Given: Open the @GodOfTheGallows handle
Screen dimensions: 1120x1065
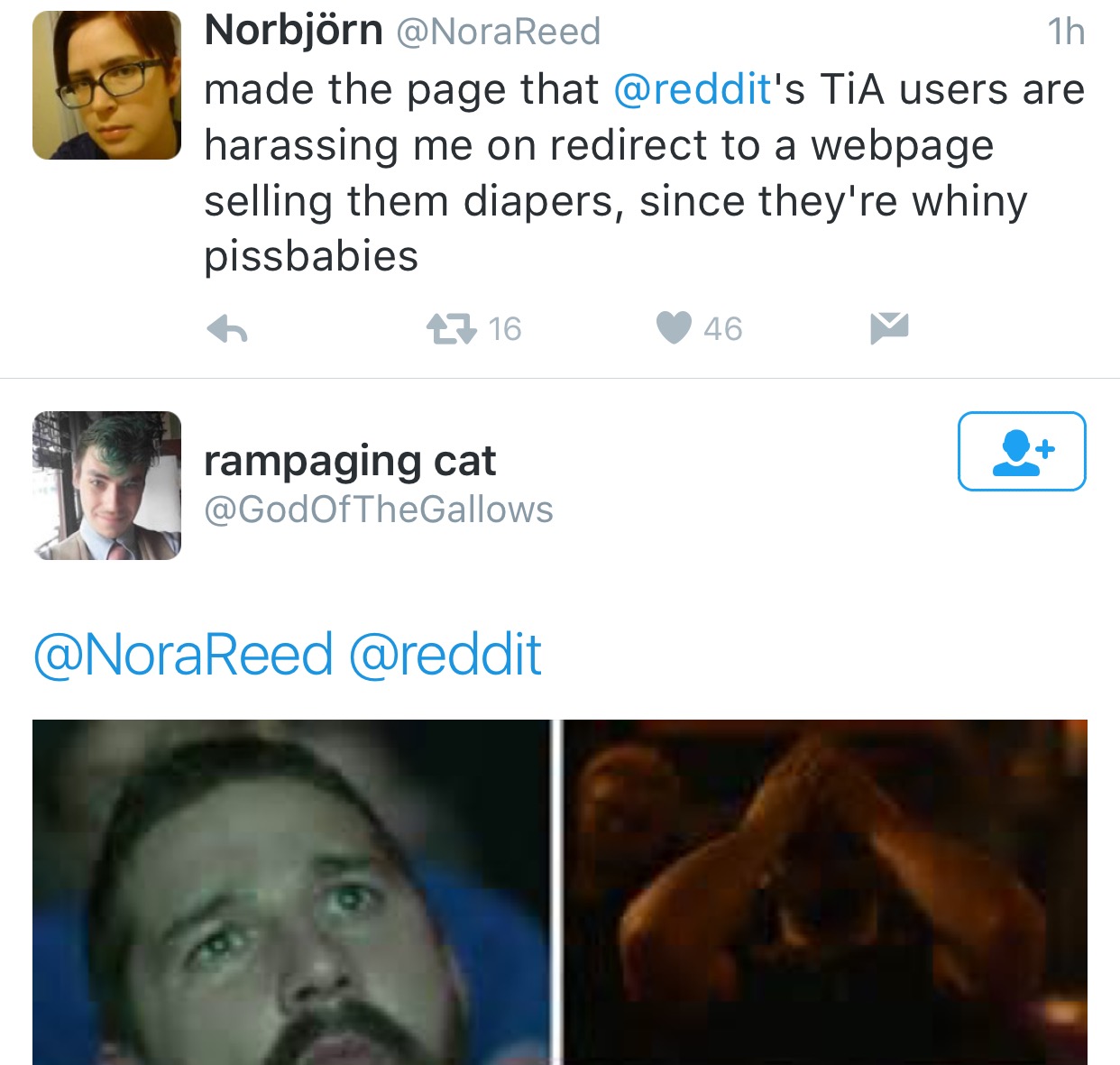Looking at the screenshot, I should click(x=379, y=510).
